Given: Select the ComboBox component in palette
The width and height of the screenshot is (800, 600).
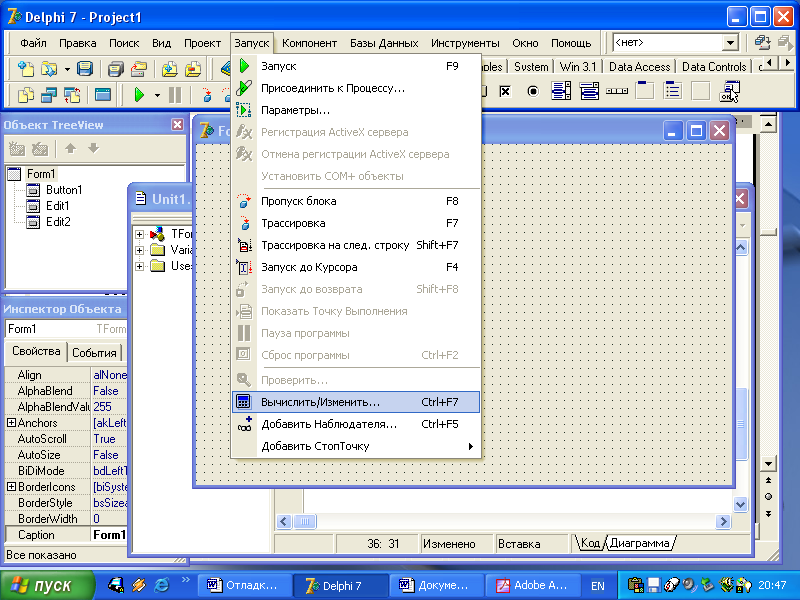Looking at the screenshot, I should click(x=589, y=91).
